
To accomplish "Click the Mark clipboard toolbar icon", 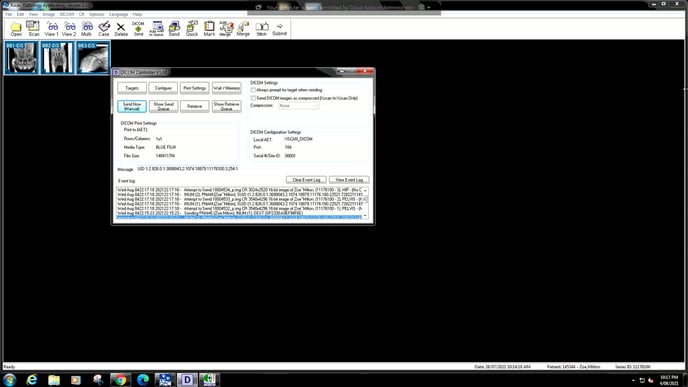I will [209, 29].
